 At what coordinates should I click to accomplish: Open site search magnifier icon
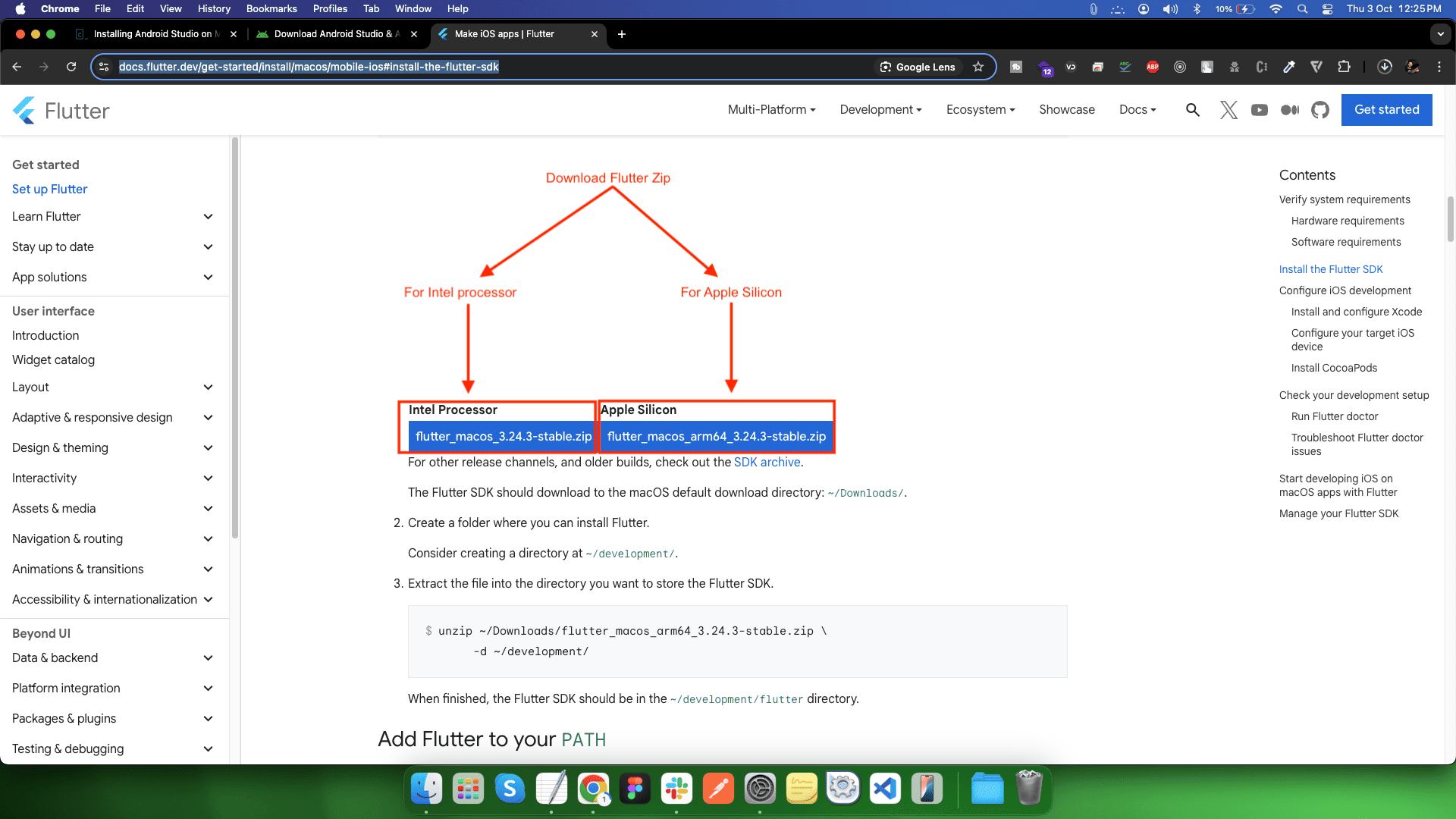coord(1193,110)
